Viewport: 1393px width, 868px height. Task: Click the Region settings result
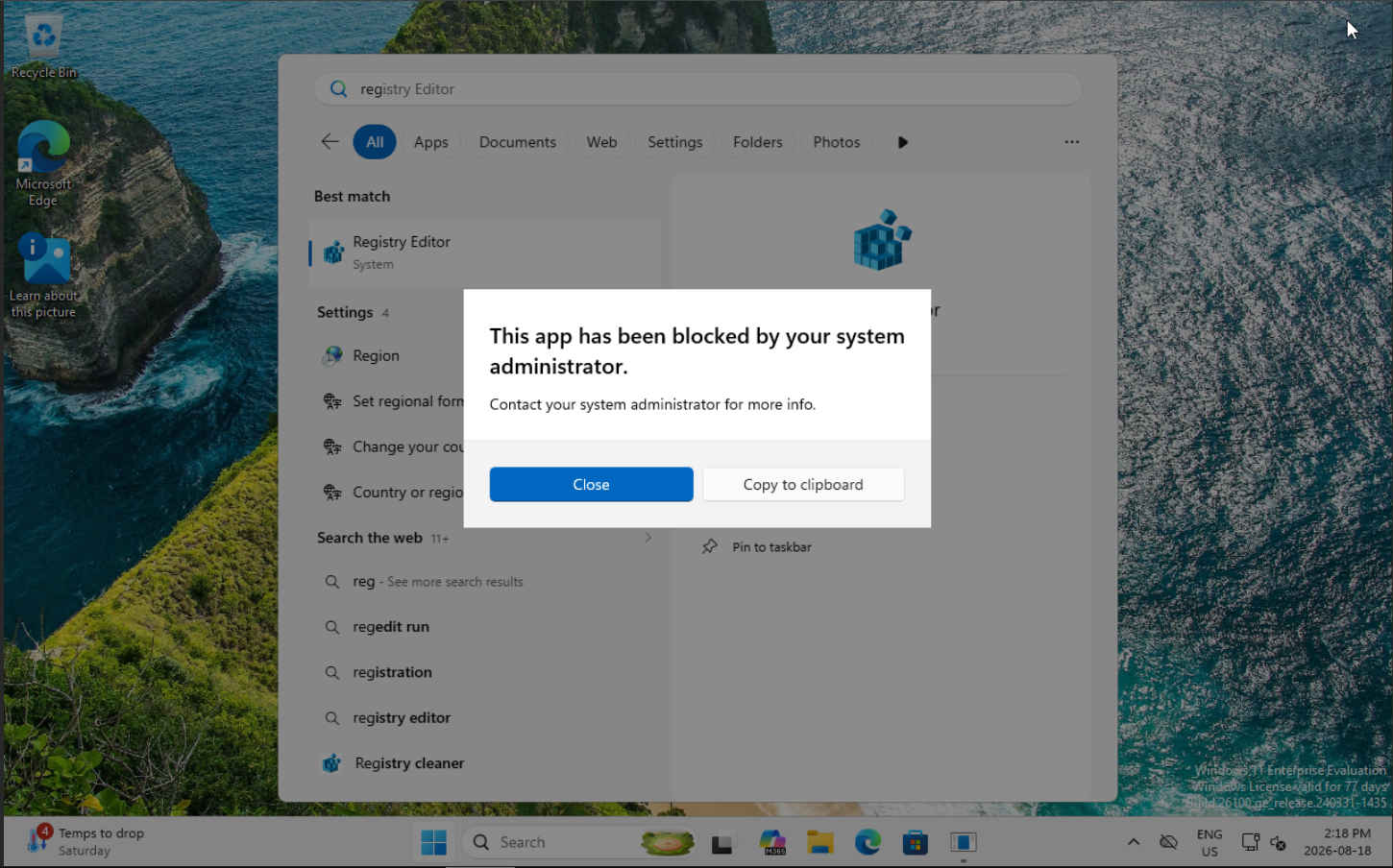[x=376, y=355]
